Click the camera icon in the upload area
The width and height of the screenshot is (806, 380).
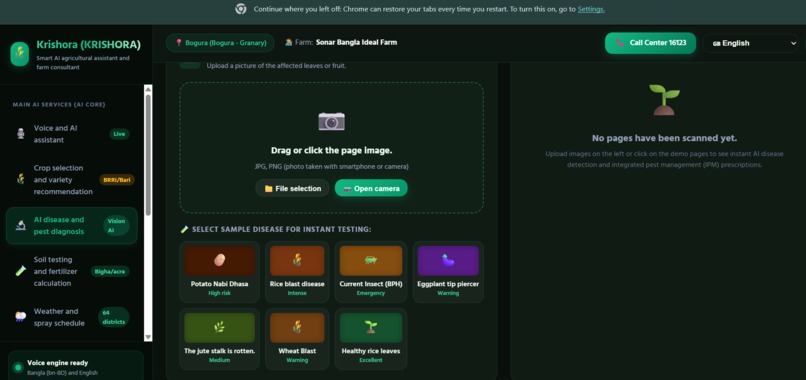click(x=332, y=122)
